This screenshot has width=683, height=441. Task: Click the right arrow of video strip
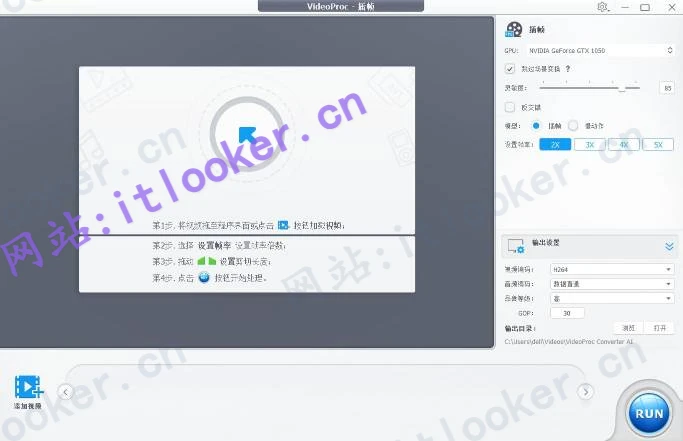coord(585,392)
